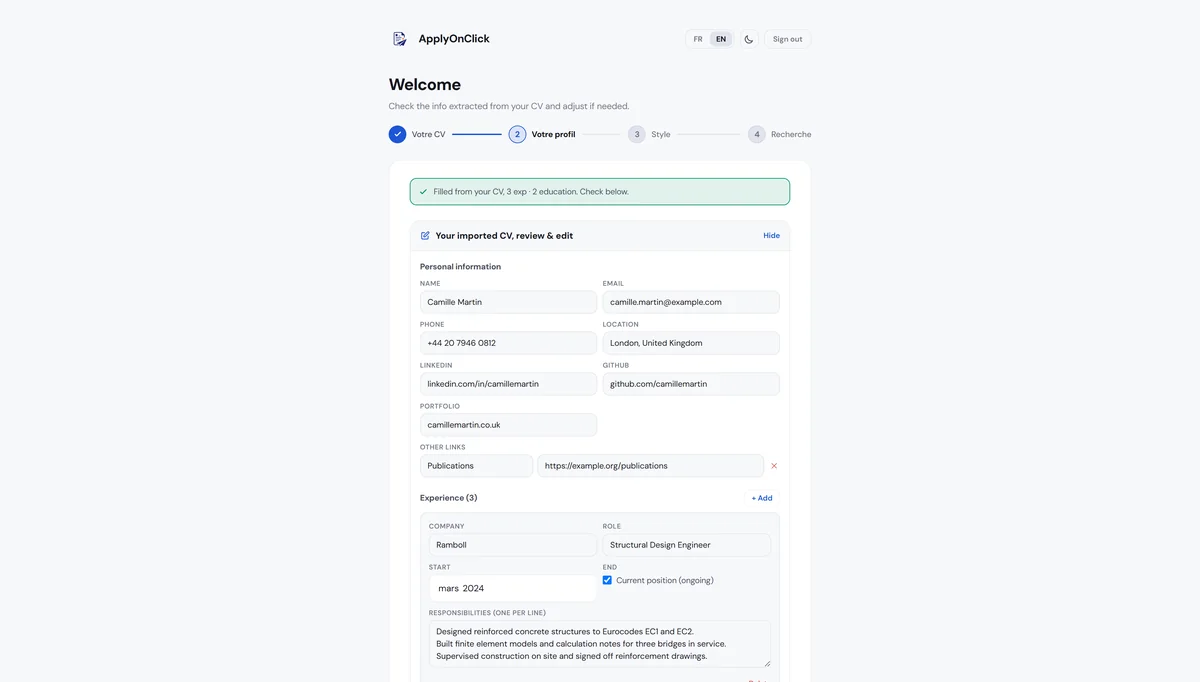Image resolution: width=1200 pixels, height=682 pixels.
Task: Switch language to FR
Action: 698,39
